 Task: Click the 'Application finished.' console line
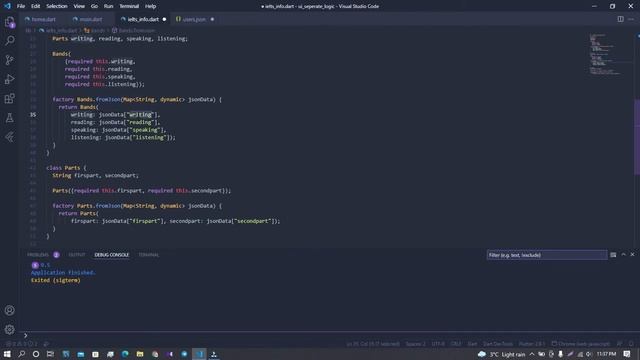point(63,272)
